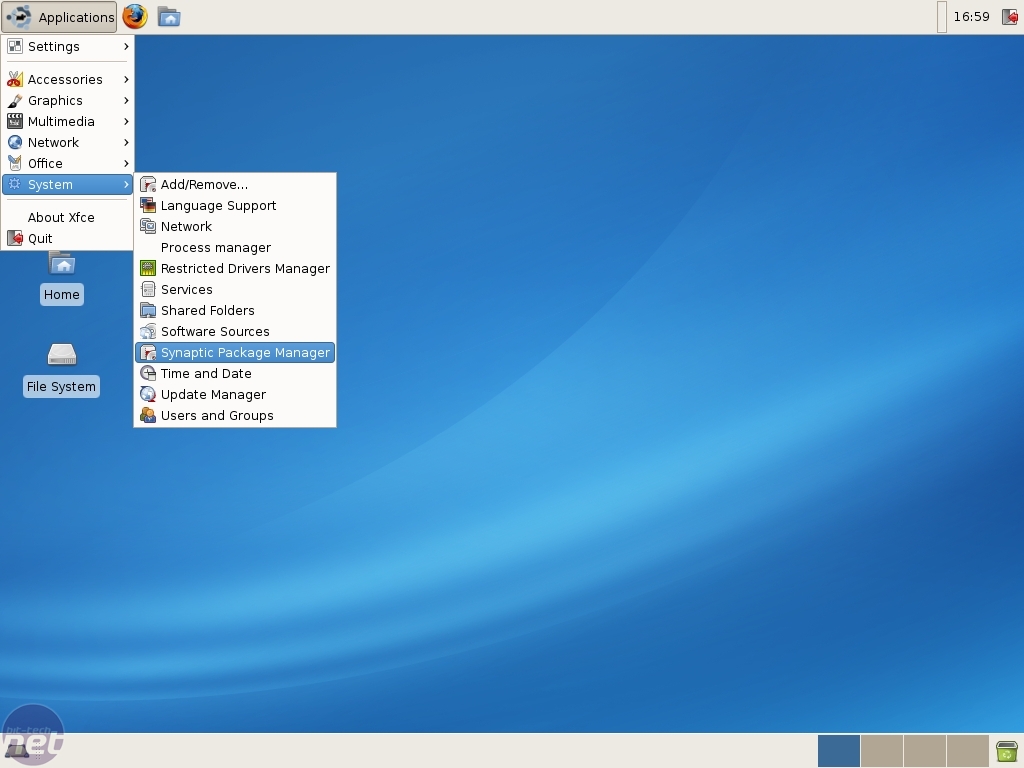This screenshot has height=768, width=1024.
Task: Click the Network globe icon in the Applications menu
Action: (14, 142)
